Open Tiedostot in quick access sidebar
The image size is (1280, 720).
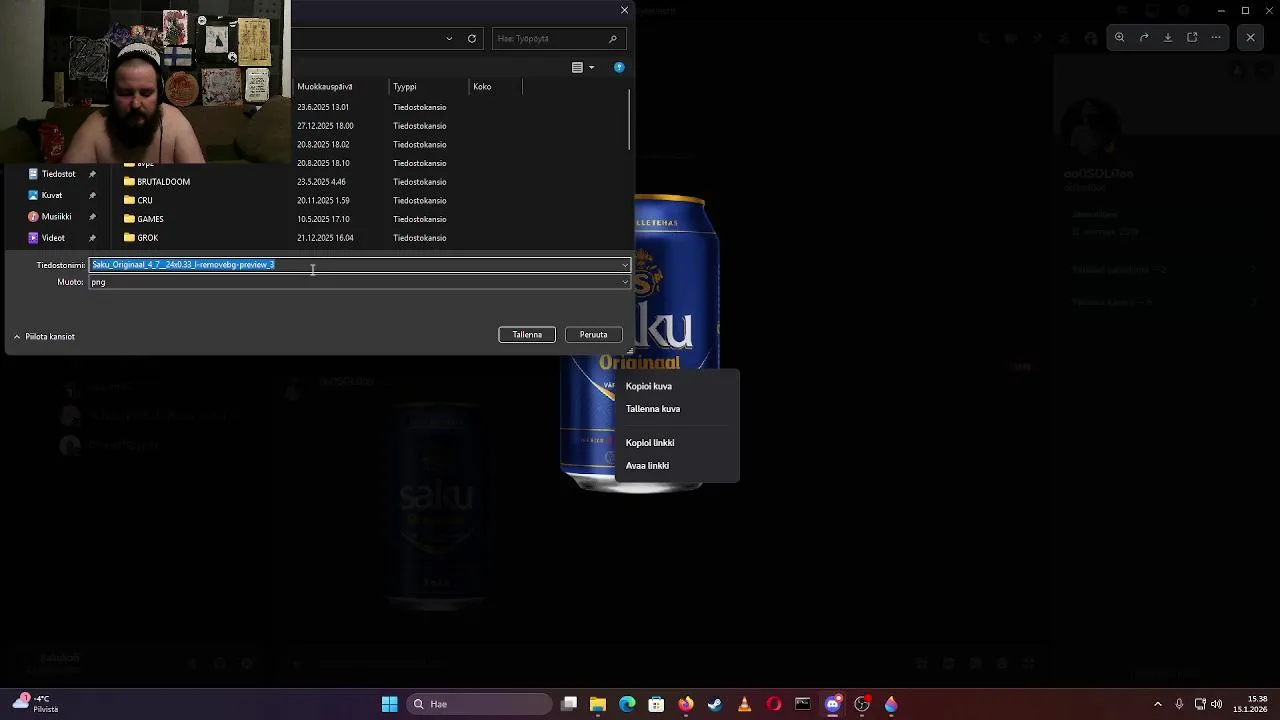(x=58, y=174)
